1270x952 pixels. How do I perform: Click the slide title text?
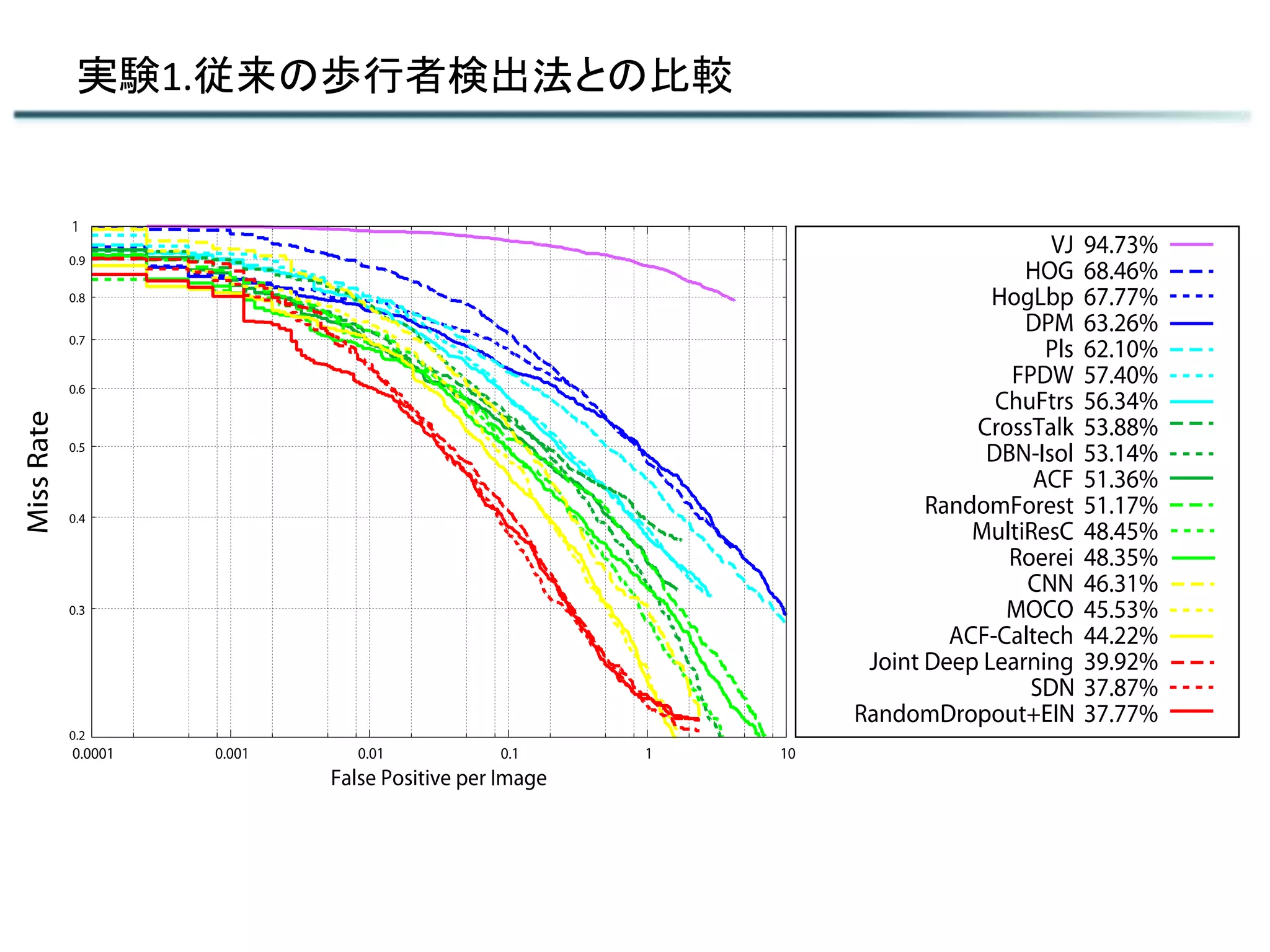(404, 77)
